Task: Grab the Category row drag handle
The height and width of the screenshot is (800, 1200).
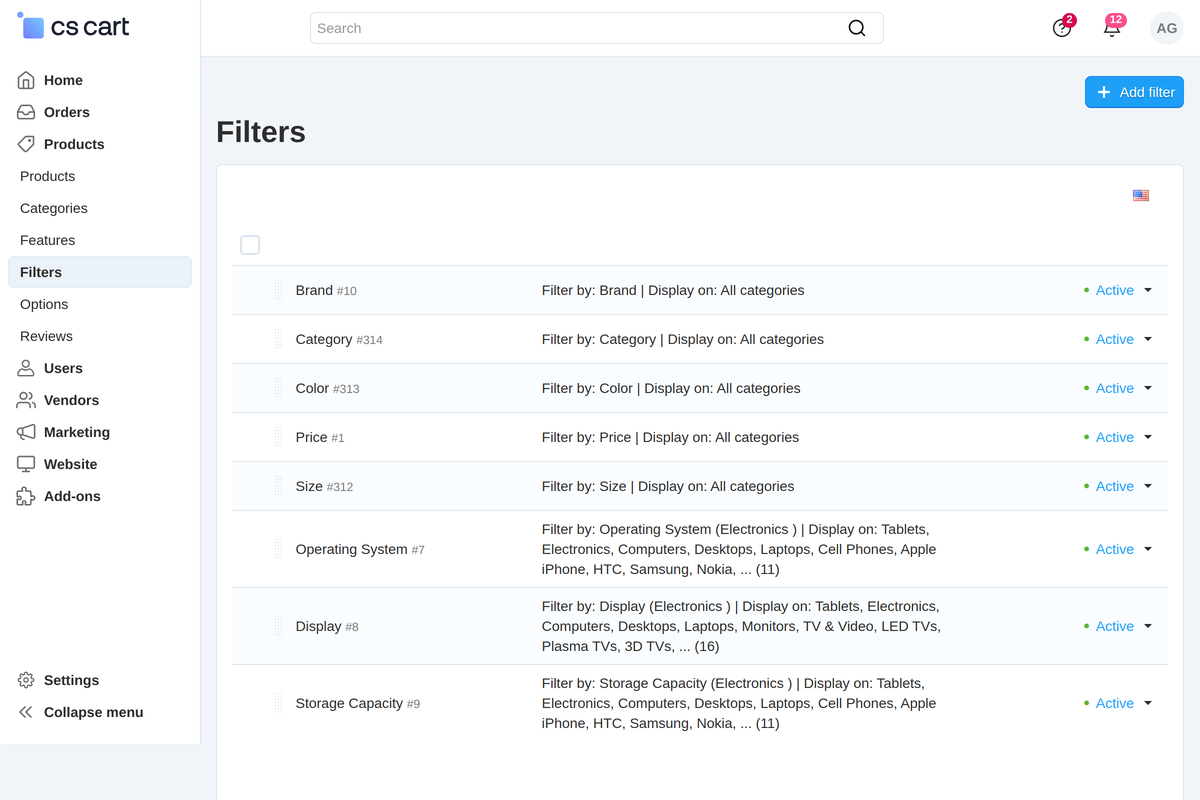Action: point(279,339)
